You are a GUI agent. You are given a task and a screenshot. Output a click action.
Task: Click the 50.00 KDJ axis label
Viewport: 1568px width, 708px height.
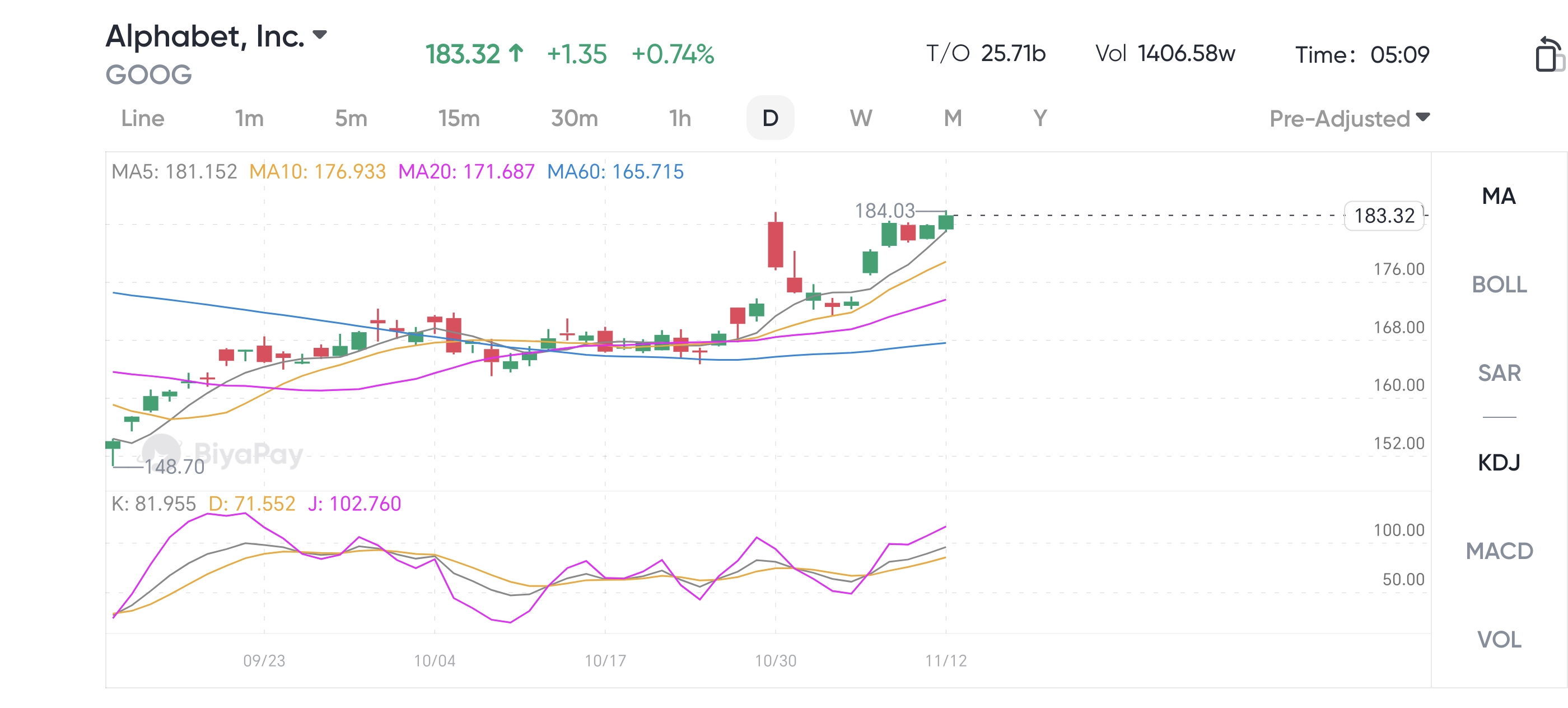1403,580
